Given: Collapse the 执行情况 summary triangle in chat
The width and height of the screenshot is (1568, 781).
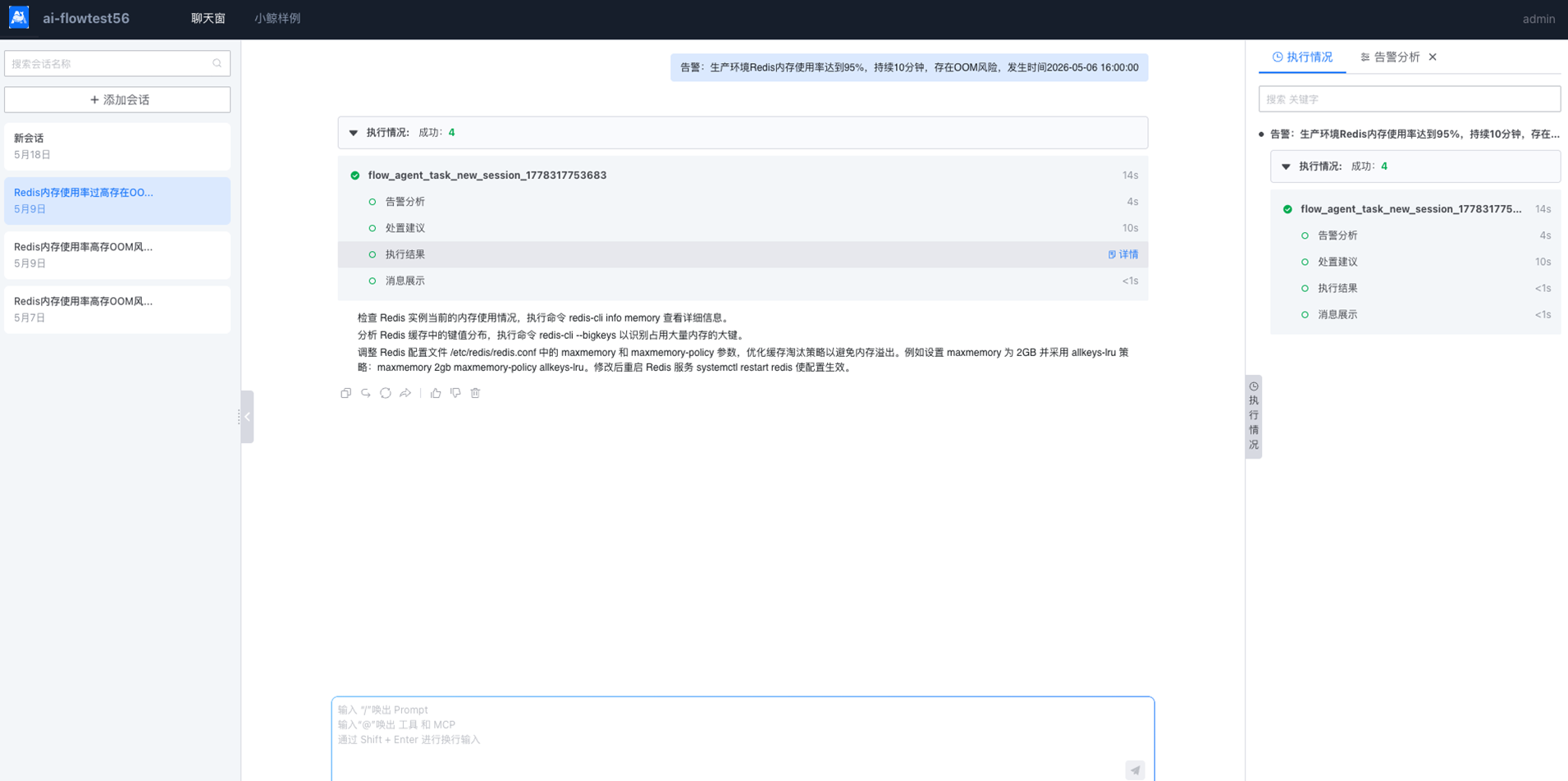Looking at the screenshot, I should tap(354, 133).
